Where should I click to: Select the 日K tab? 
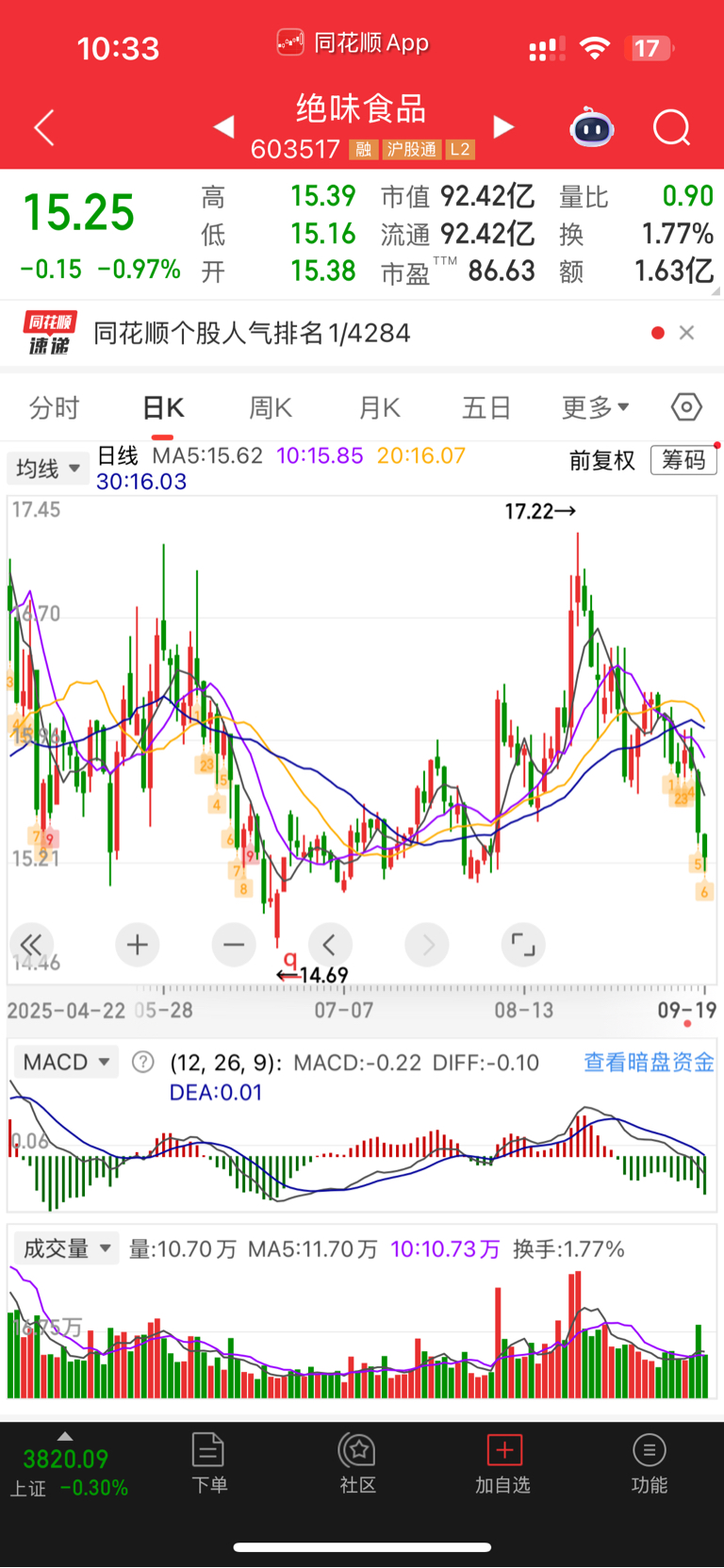163,408
